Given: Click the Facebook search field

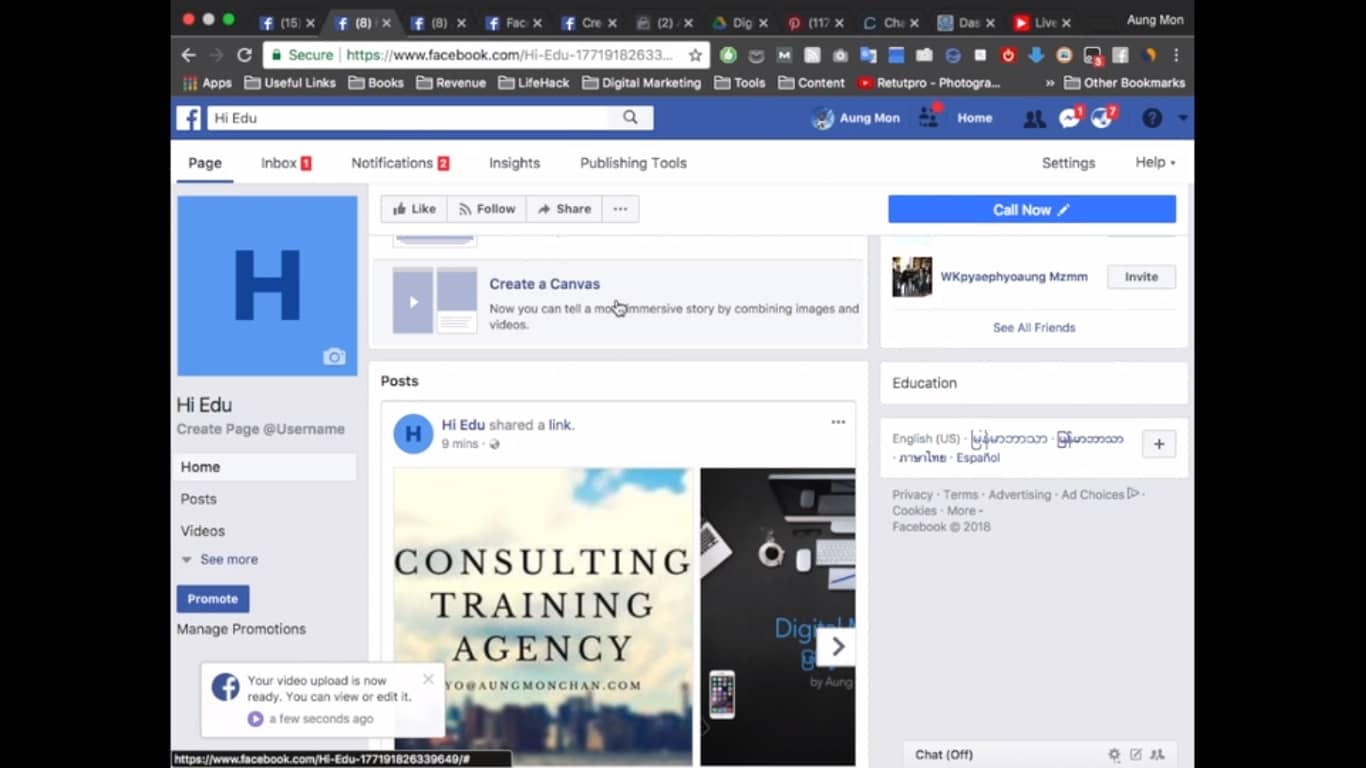Looking at the screenshot, I should tap(409, 118).
